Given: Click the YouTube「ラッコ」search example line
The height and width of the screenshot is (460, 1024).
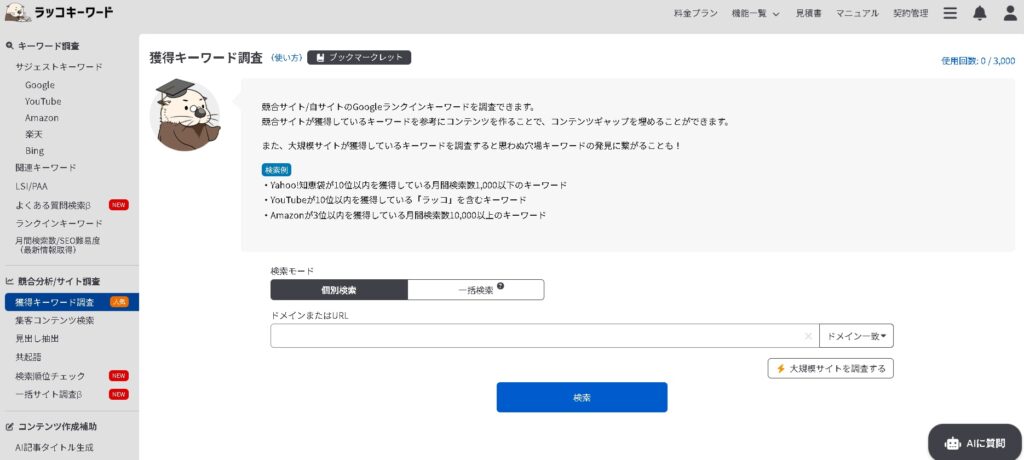Looking at the screenshot, I should (x=395, y=200).
